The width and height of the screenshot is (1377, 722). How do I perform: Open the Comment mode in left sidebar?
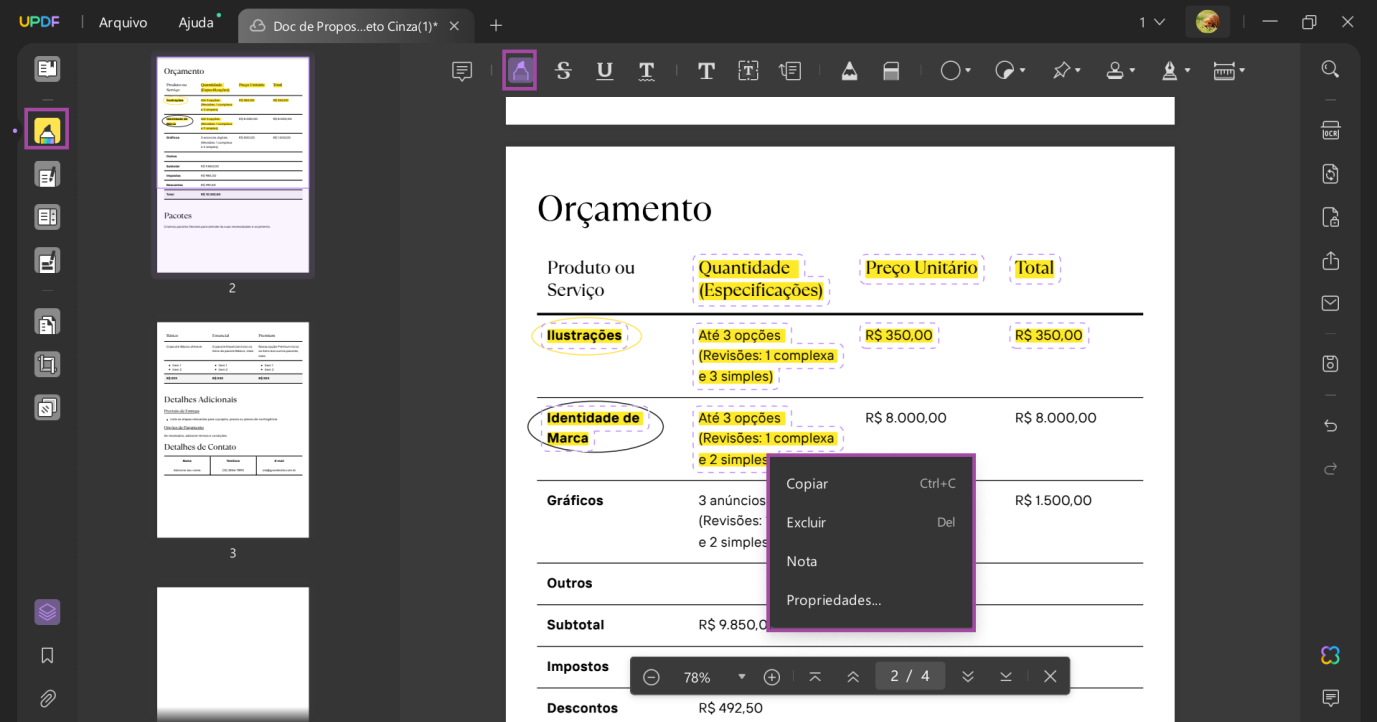tap(47, 130)
